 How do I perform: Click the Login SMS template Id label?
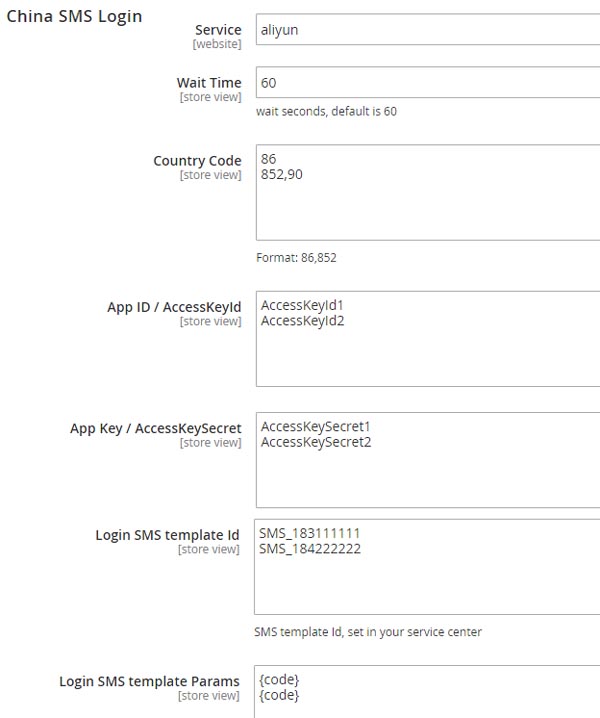coord(168,535)
